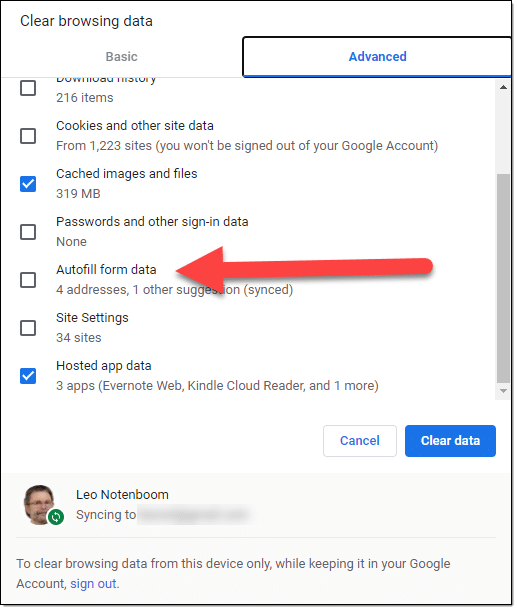Click the 'Clear browsing data' dialog title
The width and height of the screenshot is (517, 610).
click(86, 21)
